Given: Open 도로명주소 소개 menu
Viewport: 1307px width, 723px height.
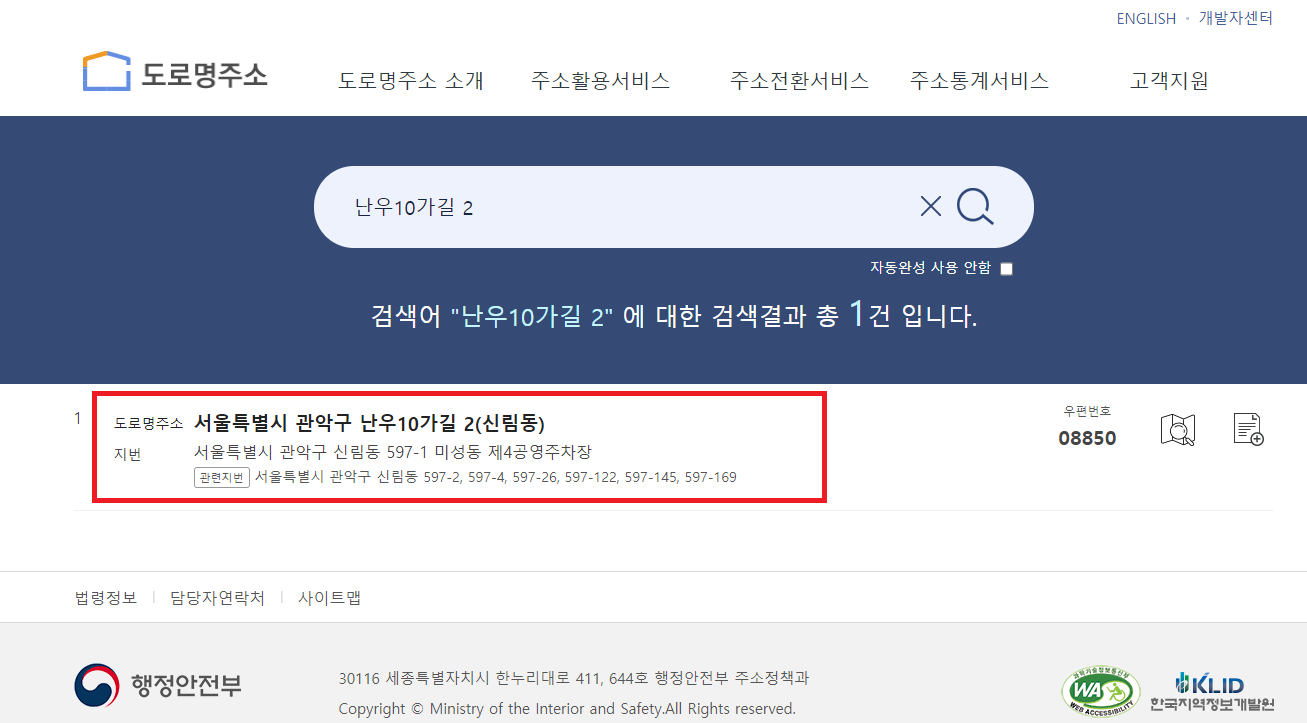Looking at the screenshot, I should (x=411, y=81).
